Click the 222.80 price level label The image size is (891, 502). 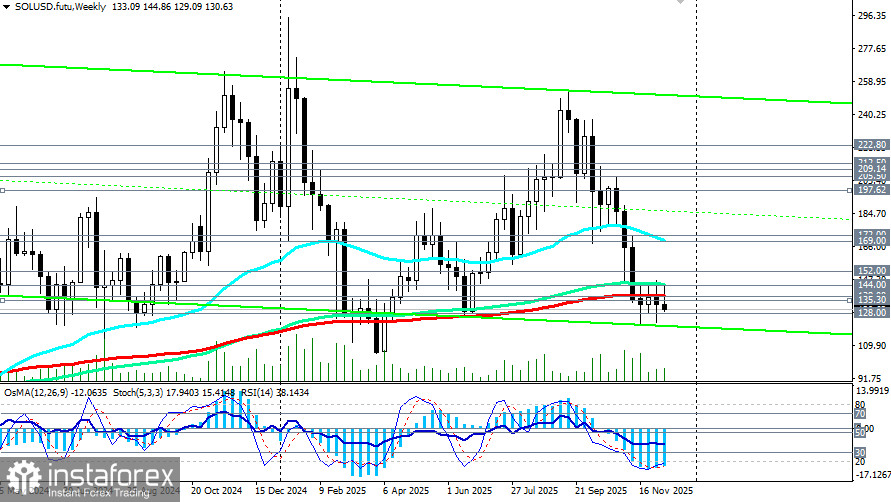pyautogui.click(x=872, y=146)
